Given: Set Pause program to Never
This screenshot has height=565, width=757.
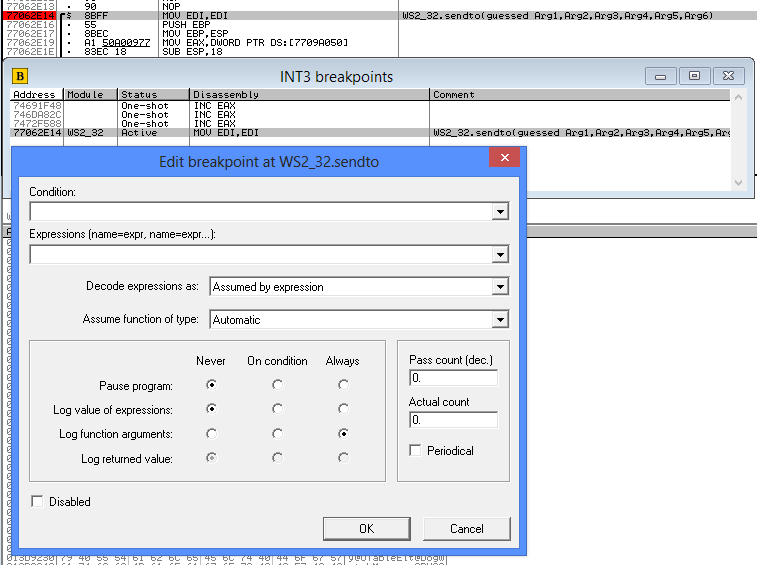Looking at the screenshot, I should [x=211, y=385].
